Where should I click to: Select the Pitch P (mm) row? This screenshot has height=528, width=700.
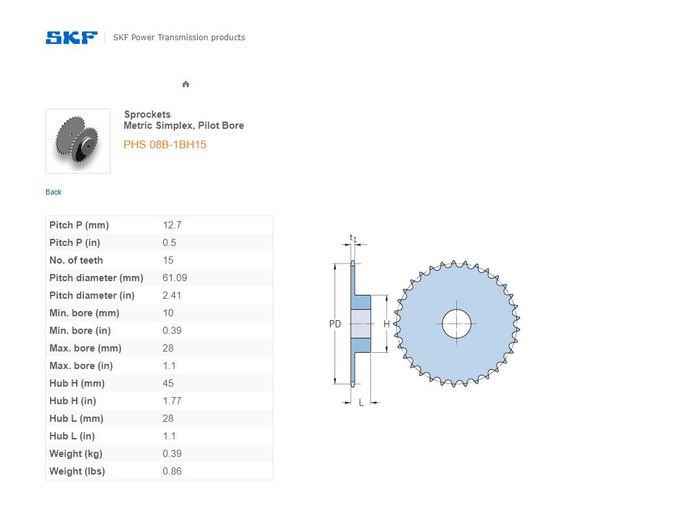point(158,225)
